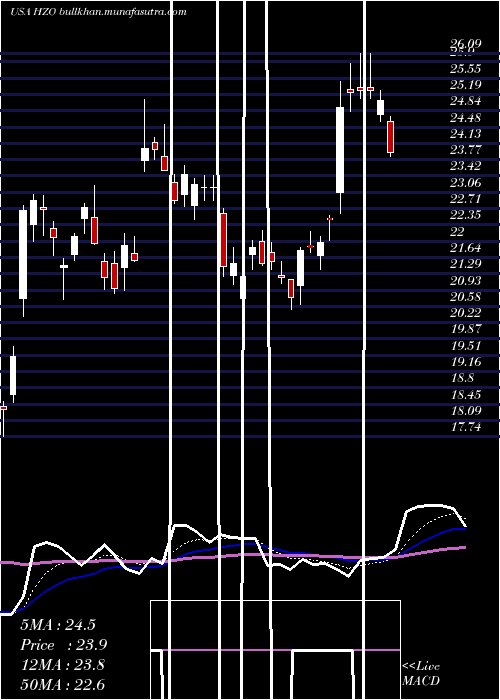The image size is (500, 700).
Task: Click the 22 price axis label
Action: click(x=458, y=232)
